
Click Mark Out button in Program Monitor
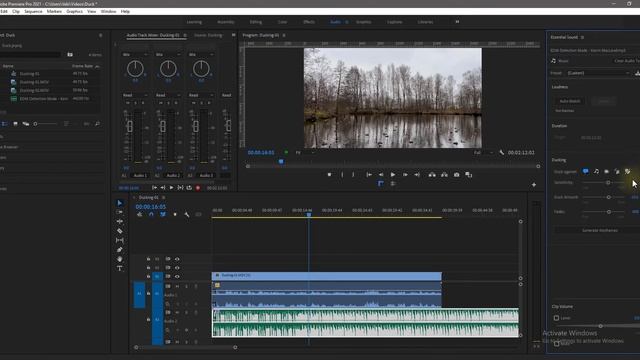pyautogui.click(x=353, y=175)
